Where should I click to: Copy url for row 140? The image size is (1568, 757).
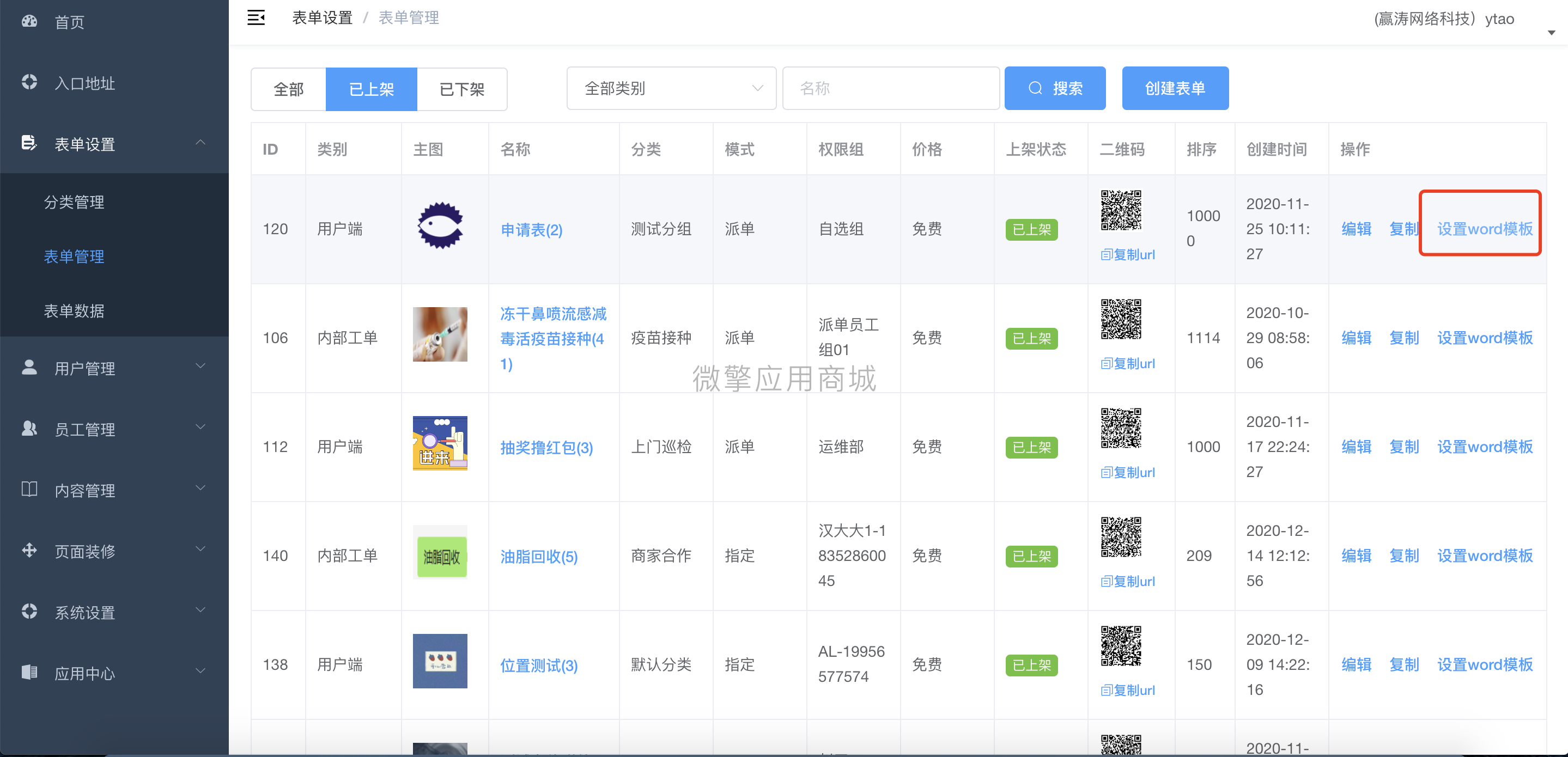[x=1127, y=581]
